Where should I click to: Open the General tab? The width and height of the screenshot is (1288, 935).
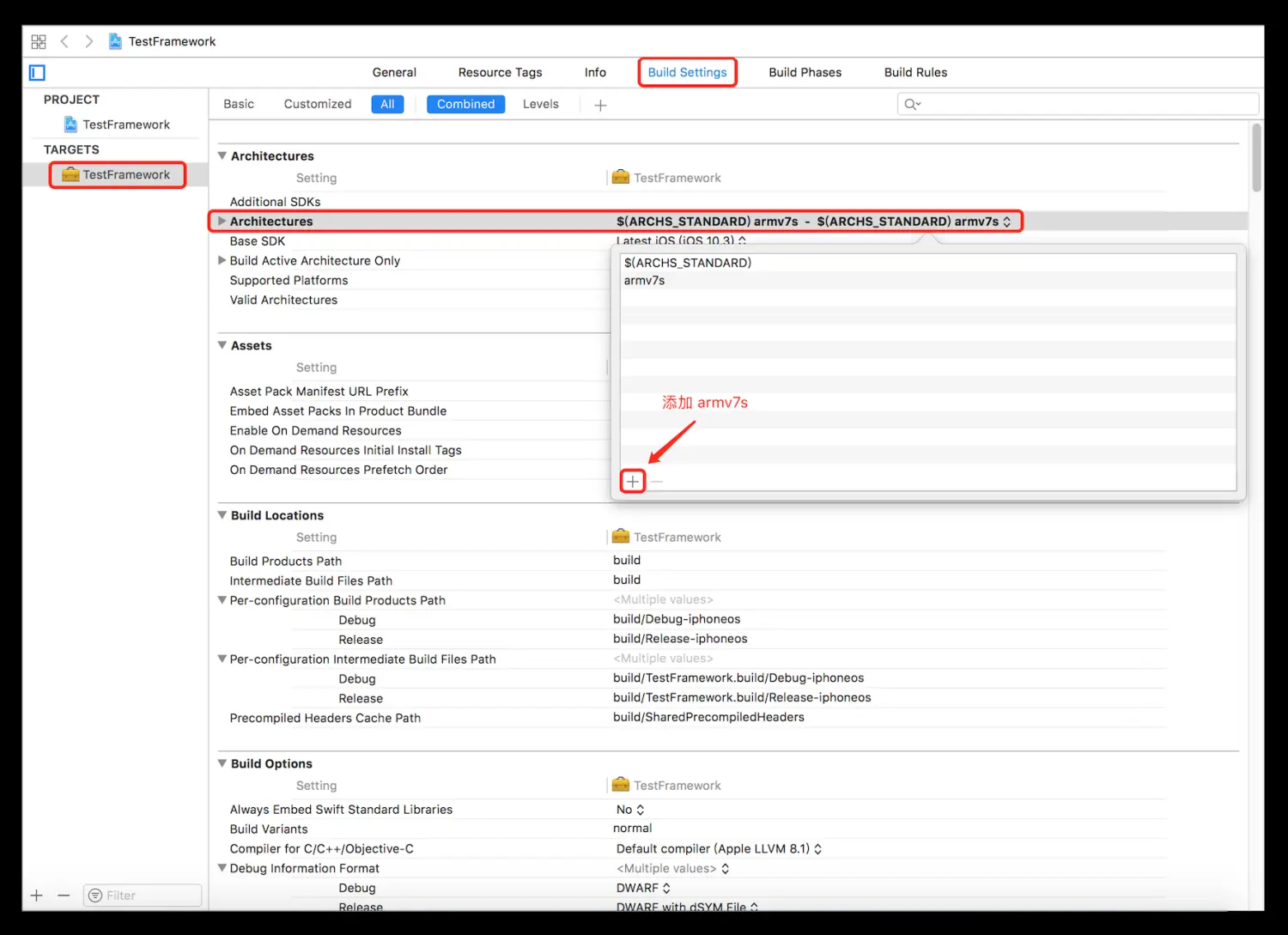(394, 72)
